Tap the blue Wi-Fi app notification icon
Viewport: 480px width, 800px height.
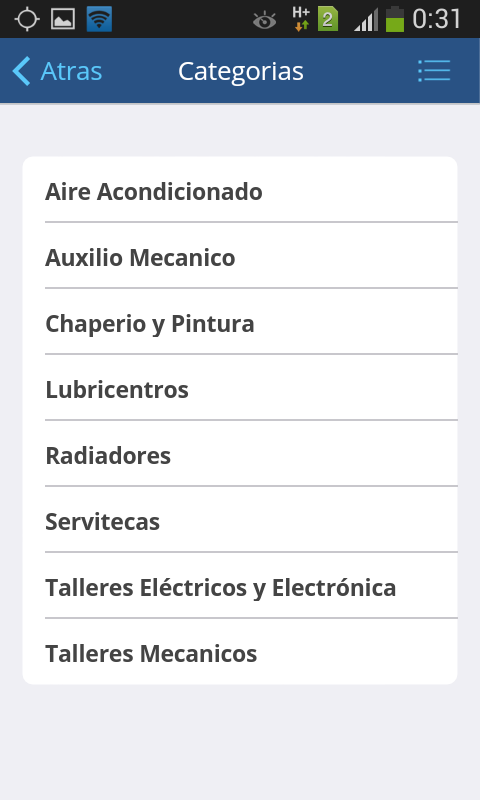tap(99, 19)
